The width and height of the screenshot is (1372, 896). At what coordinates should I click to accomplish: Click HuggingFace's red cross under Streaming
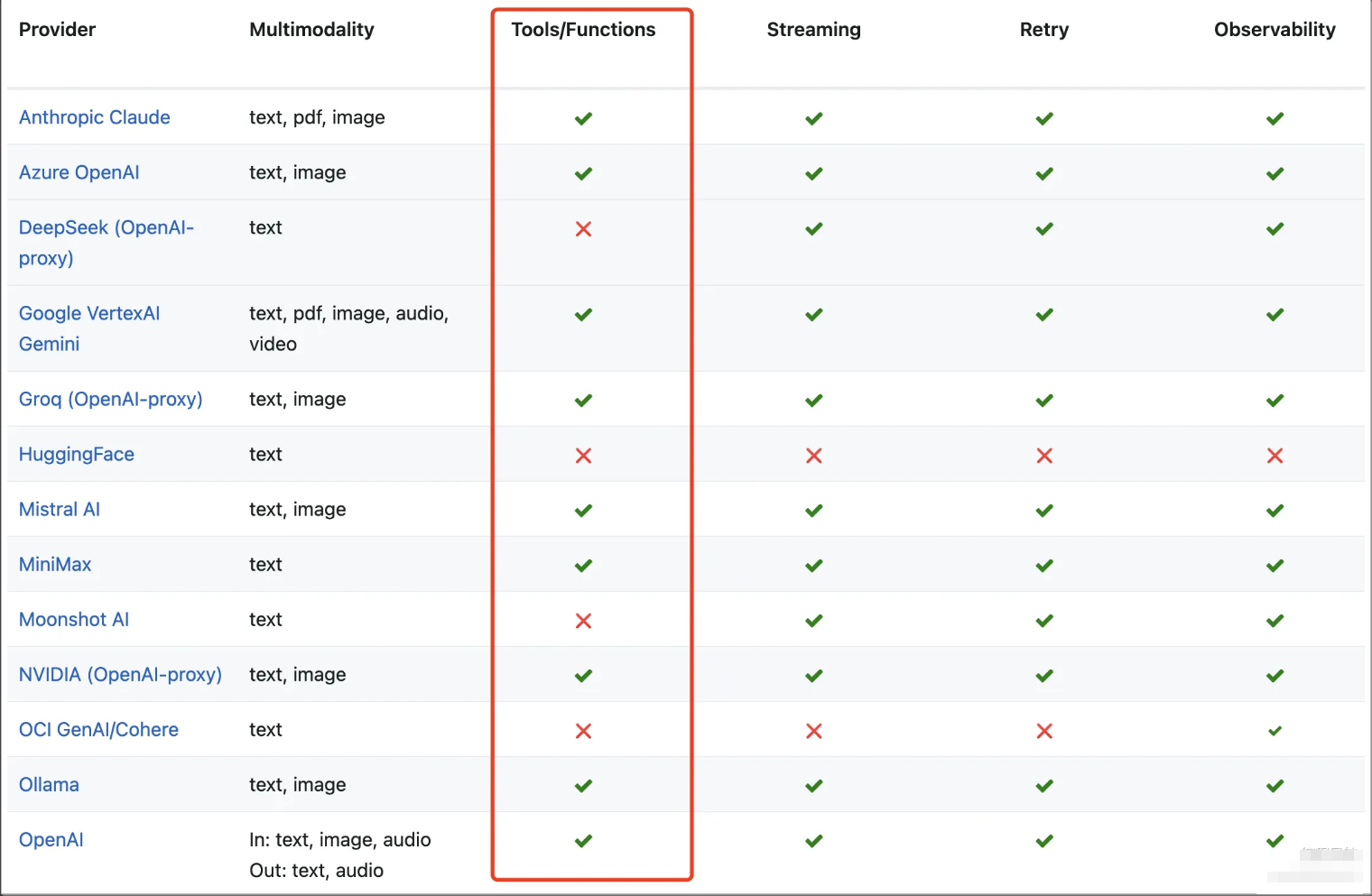pyautogui.click(x=813, y=456)
